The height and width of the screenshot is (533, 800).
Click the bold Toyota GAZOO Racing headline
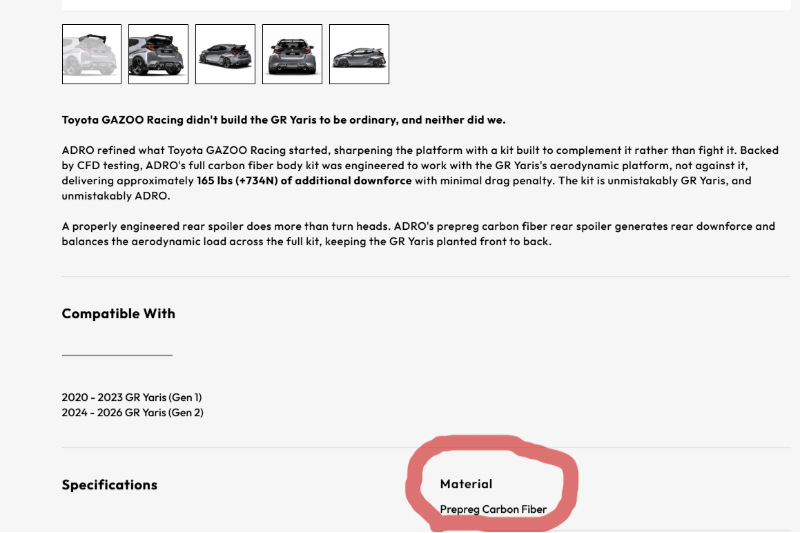tap(283, 120)
